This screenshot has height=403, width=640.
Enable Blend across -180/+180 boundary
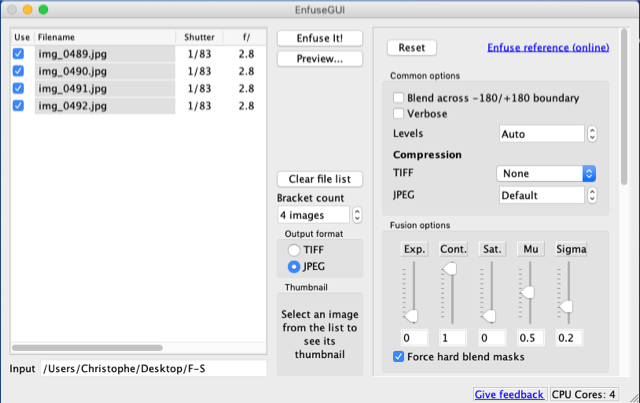point(400,98)
